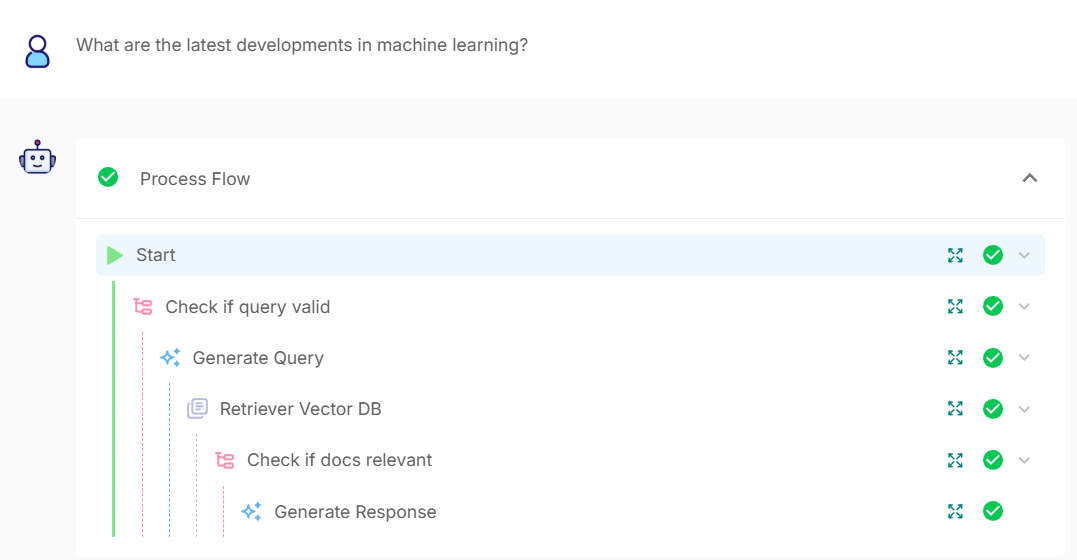Screen dimensions: 1077x560
Task: Click expand icon for Retriever Vector DB
Action: click(955, 408)
